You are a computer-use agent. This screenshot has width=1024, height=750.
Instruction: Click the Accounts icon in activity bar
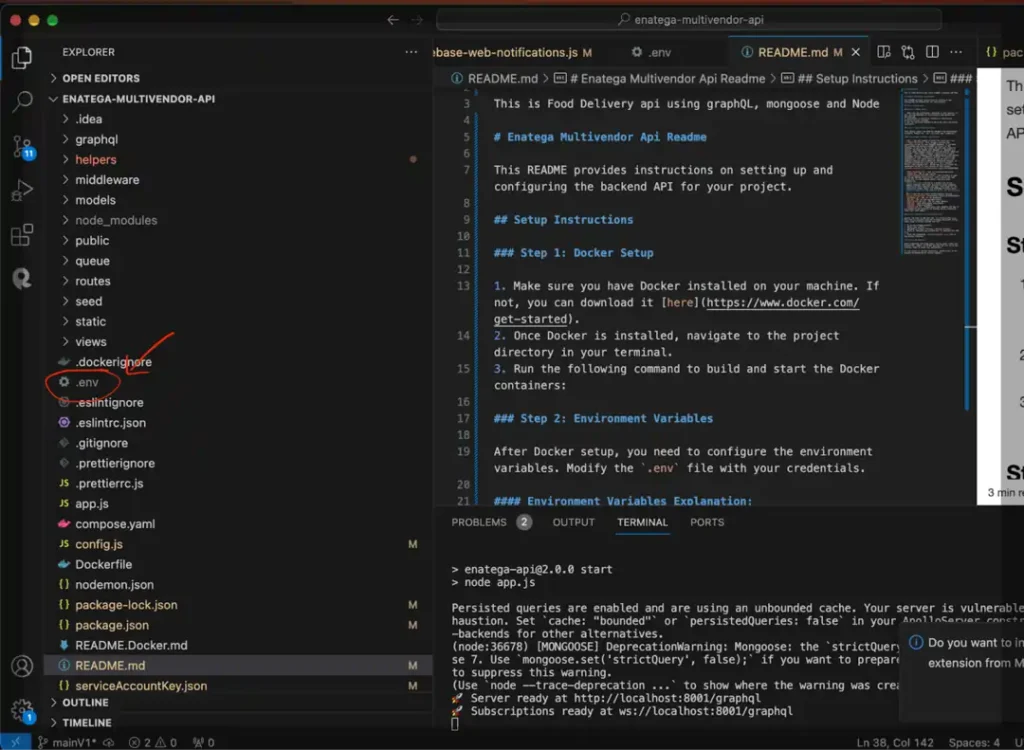(x=22, y=666)
